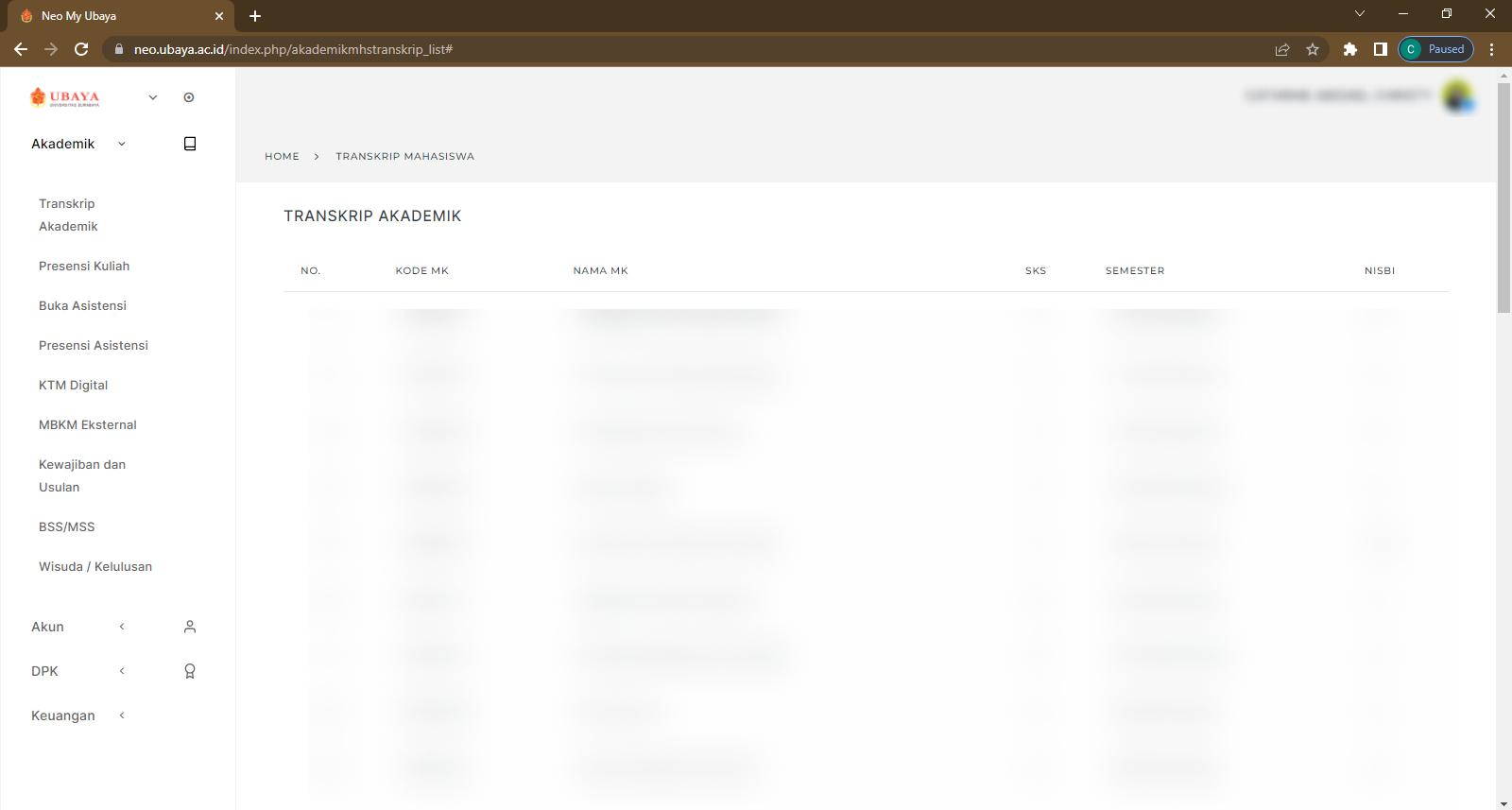Image resolution: width=1512 pixels, height=810 pixels.
Task: Toggle the browser side panel button
Action: [1381, 49]
